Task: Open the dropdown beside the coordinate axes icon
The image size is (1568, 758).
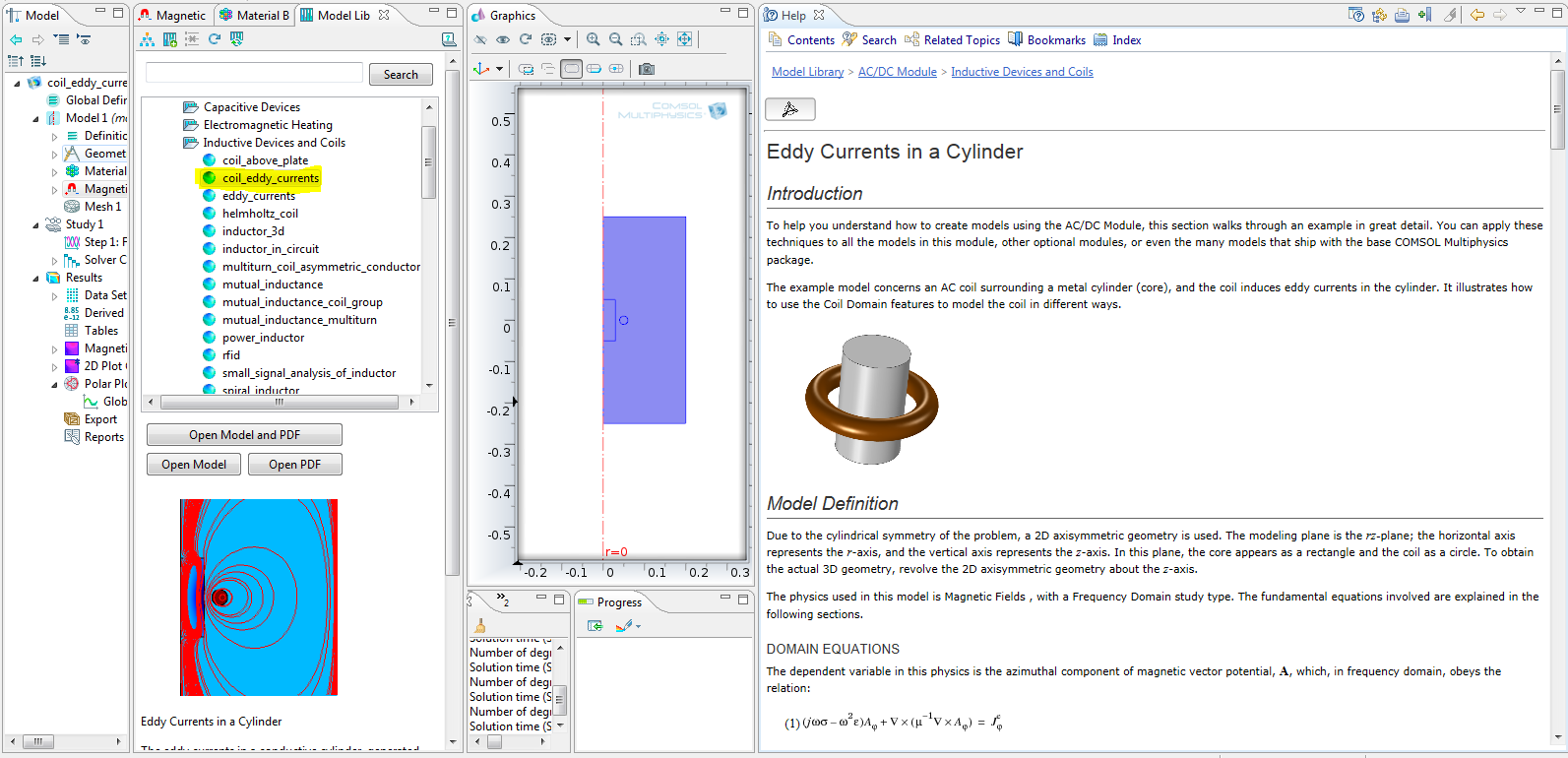Action: pos(499,69)
